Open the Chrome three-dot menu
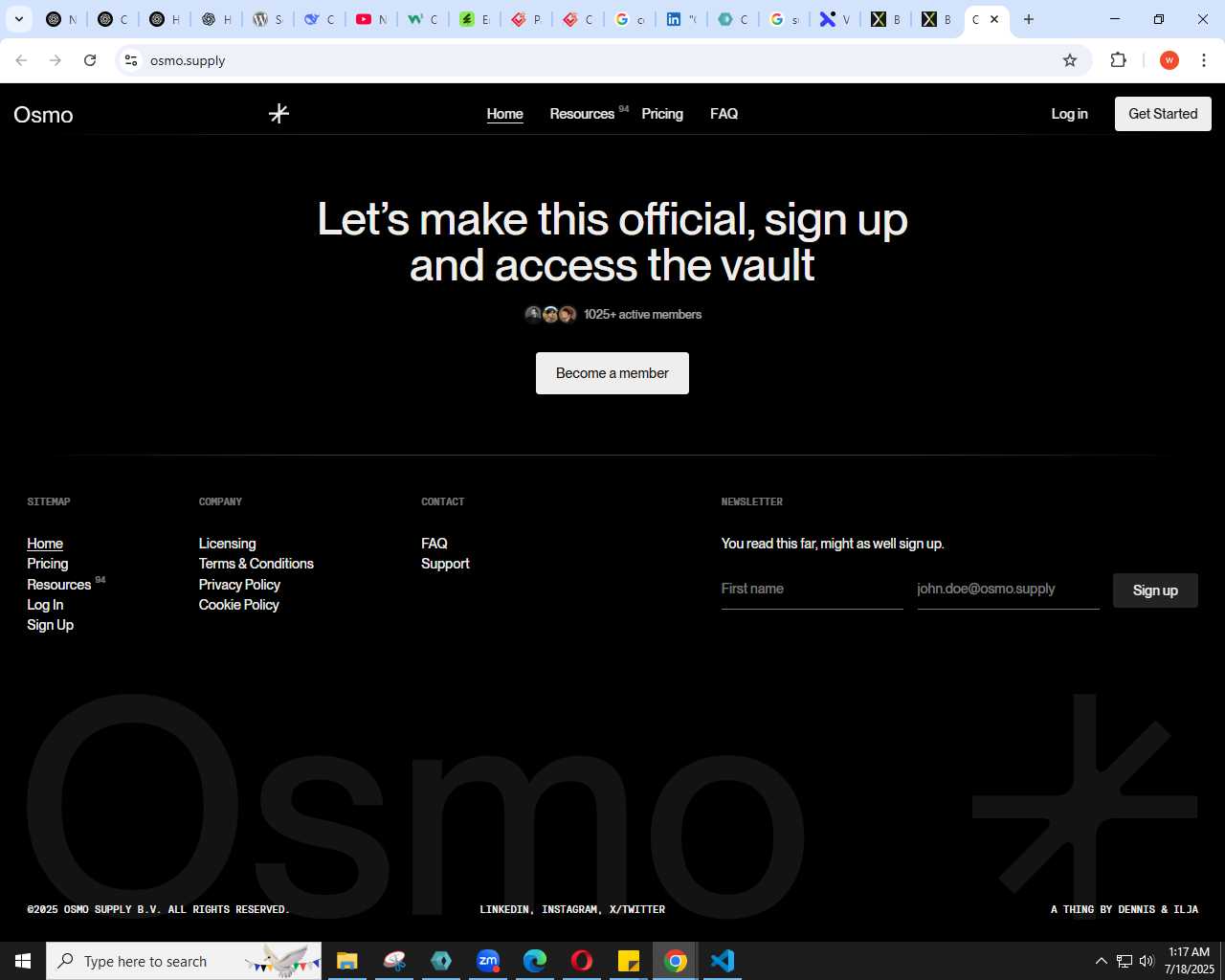This screenshot has height=980, width=1225. 1204,60
